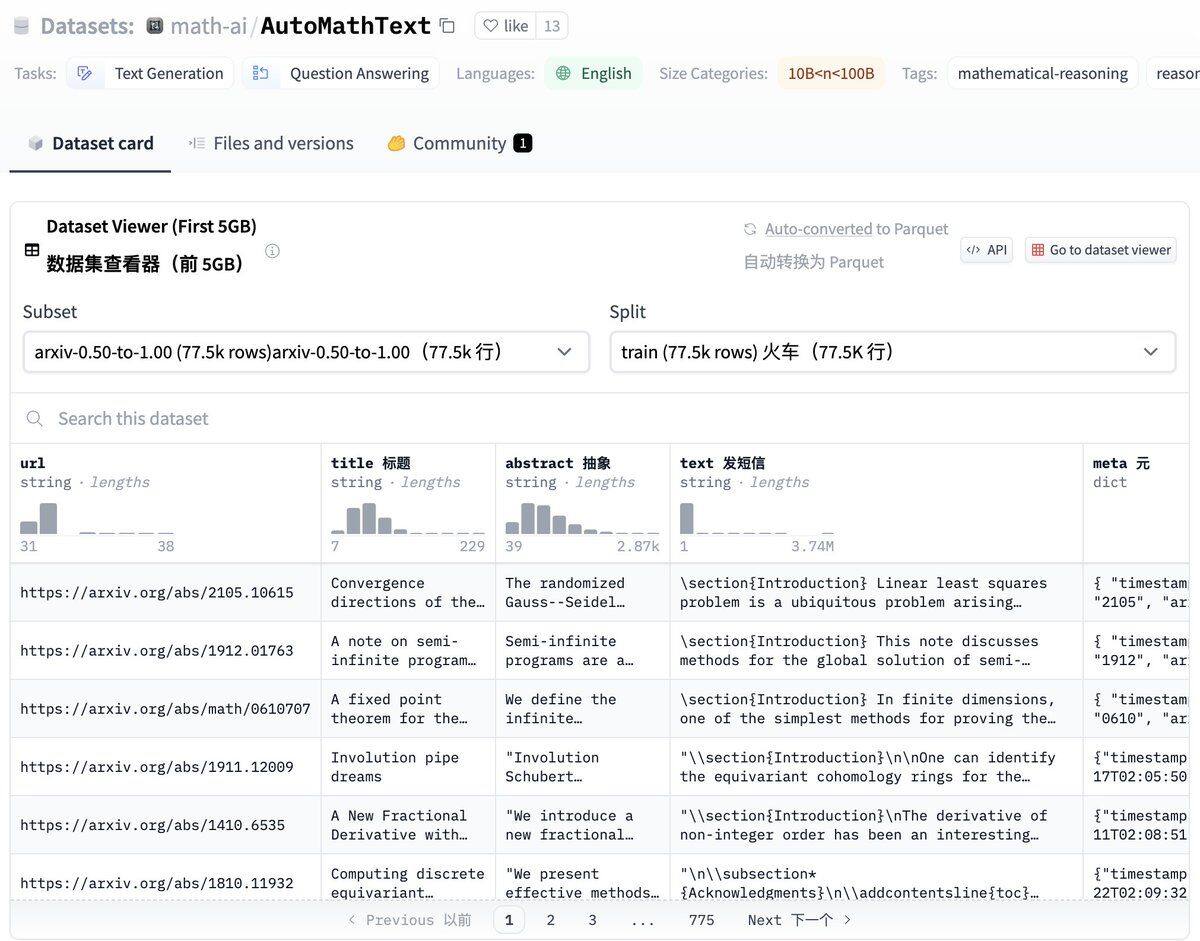The height and width of the screenshot is (941, 1200).
Task: Jump to last page 775
Action: click(x=702, y=920)
